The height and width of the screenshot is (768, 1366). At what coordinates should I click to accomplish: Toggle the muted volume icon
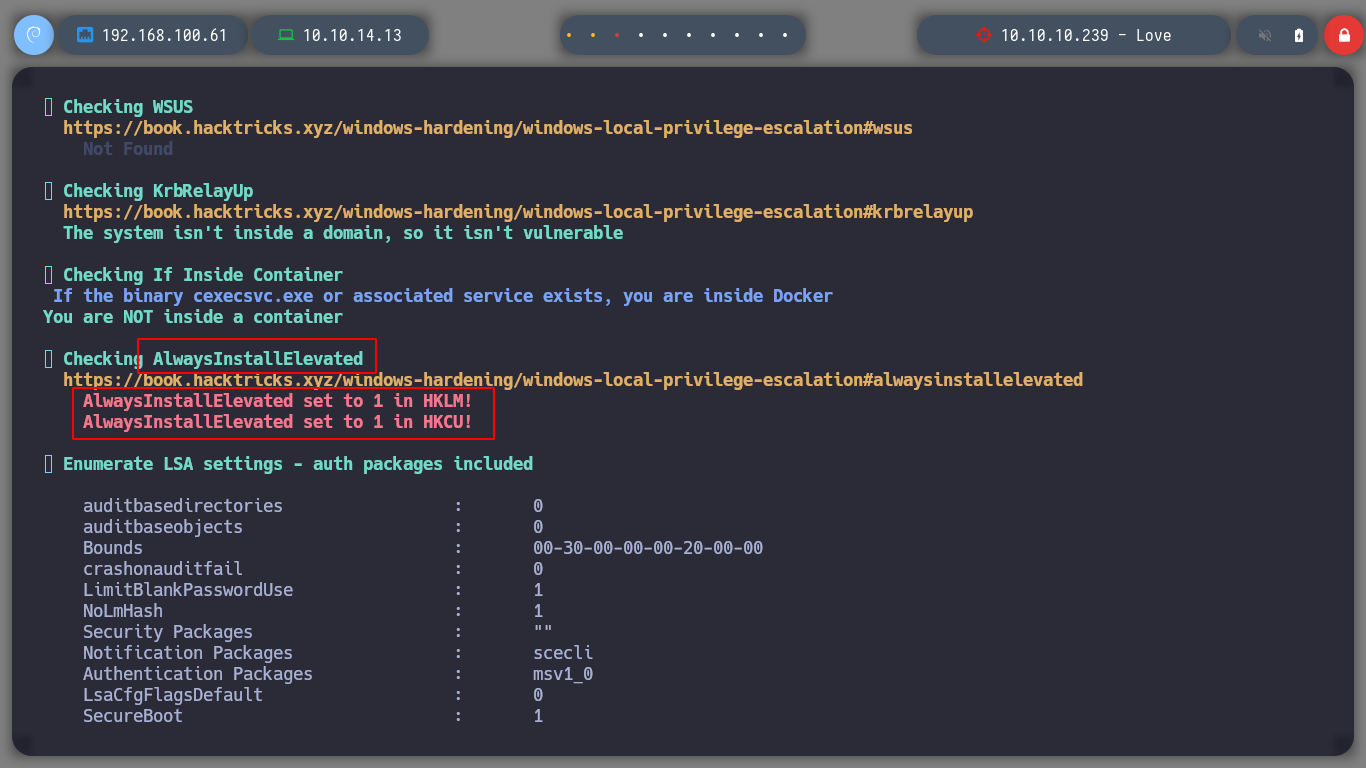coord(1265,35)
